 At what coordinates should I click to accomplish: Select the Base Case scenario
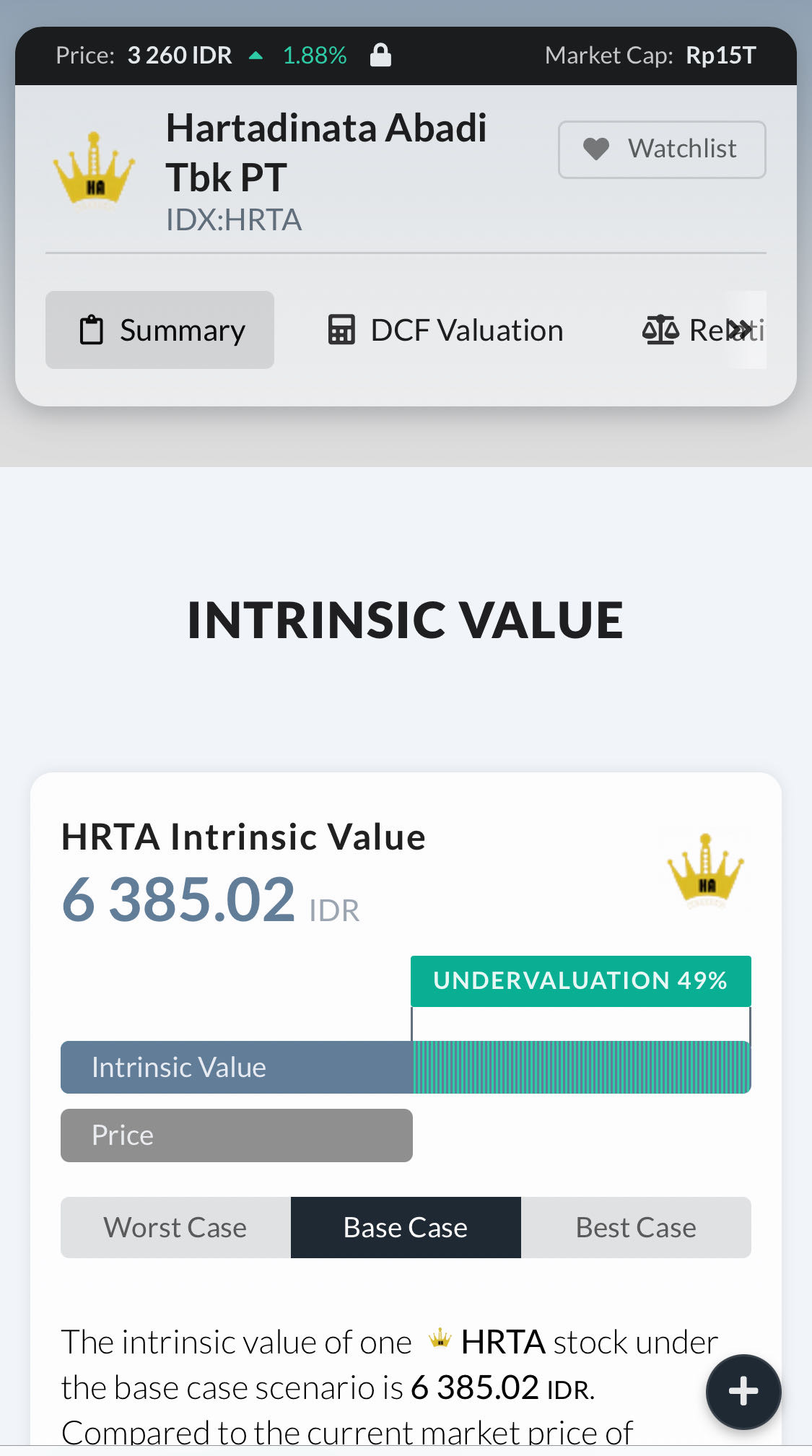[x=406, y=1227]
